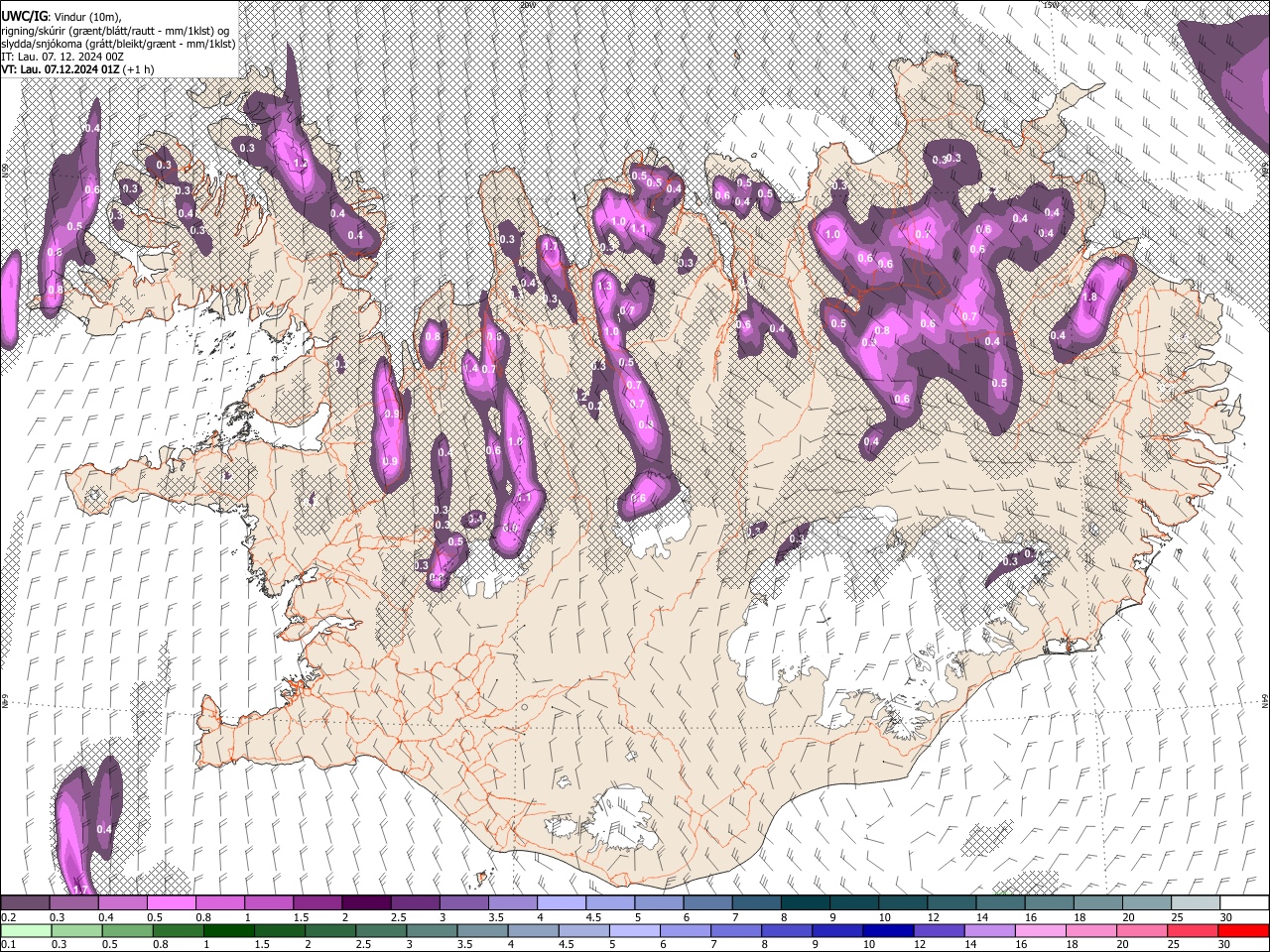Pick the pale grey upper swatch between 25 and 30

[1195, 903]
